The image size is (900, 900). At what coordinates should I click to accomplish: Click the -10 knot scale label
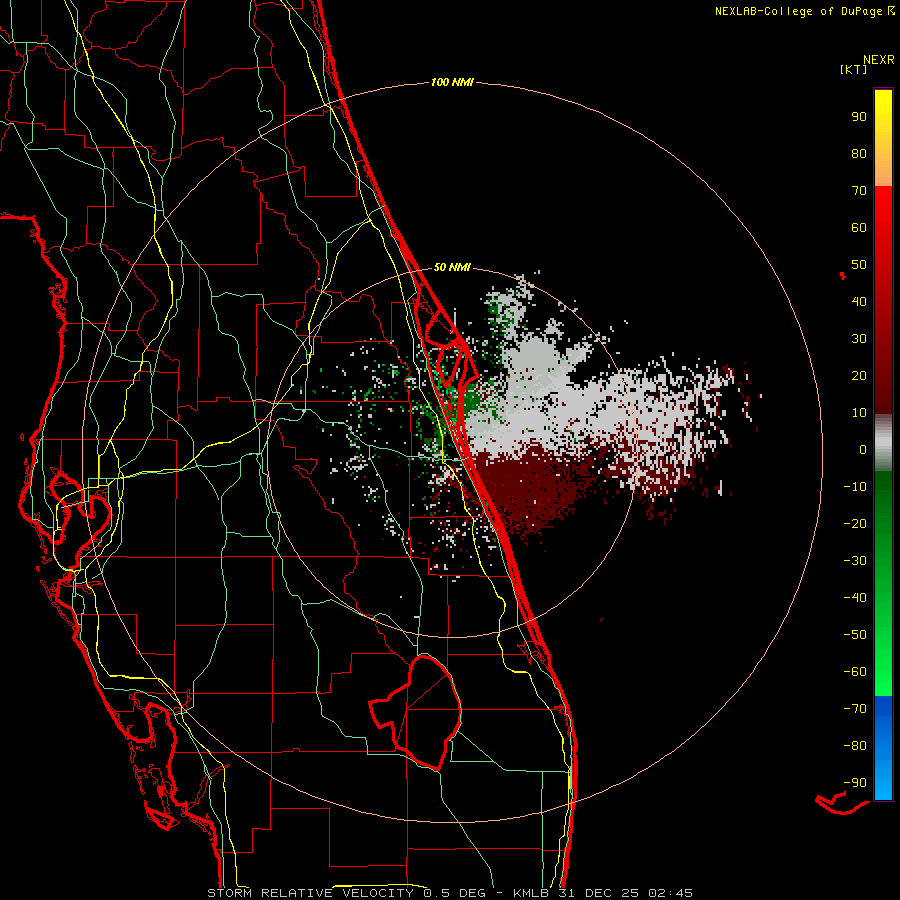coord(855,487)
